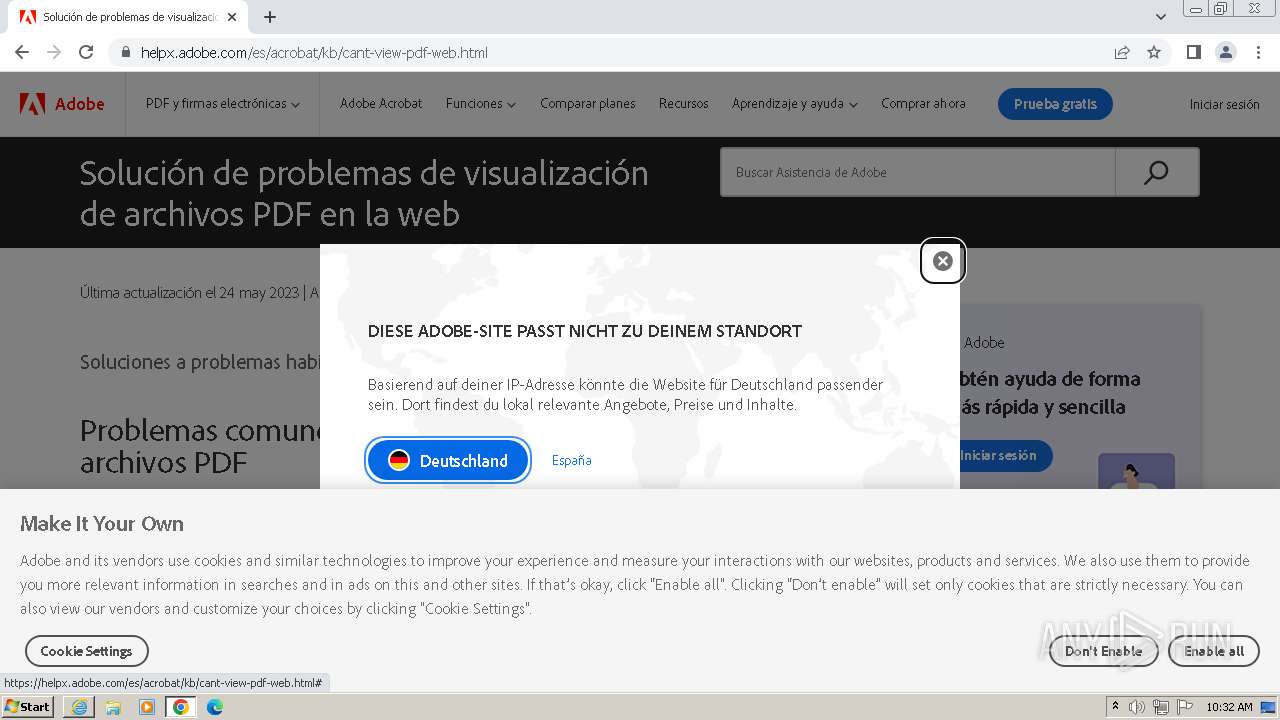The image size is (1280, 720).
Task: Click the Don't Enable cookies button
Action: pyautogui.click(x=1103, y=651)
